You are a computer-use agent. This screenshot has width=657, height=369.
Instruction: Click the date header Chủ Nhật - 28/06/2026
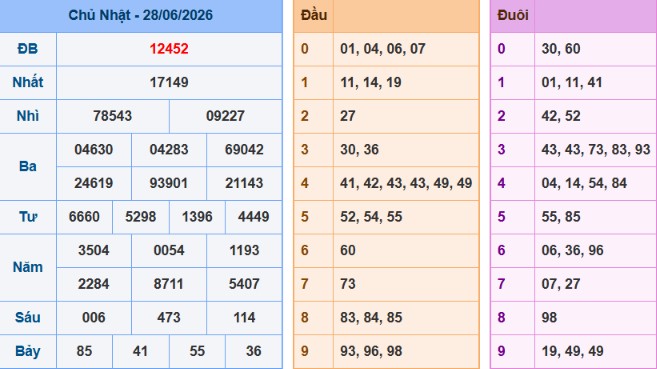(x=140, y=15)
